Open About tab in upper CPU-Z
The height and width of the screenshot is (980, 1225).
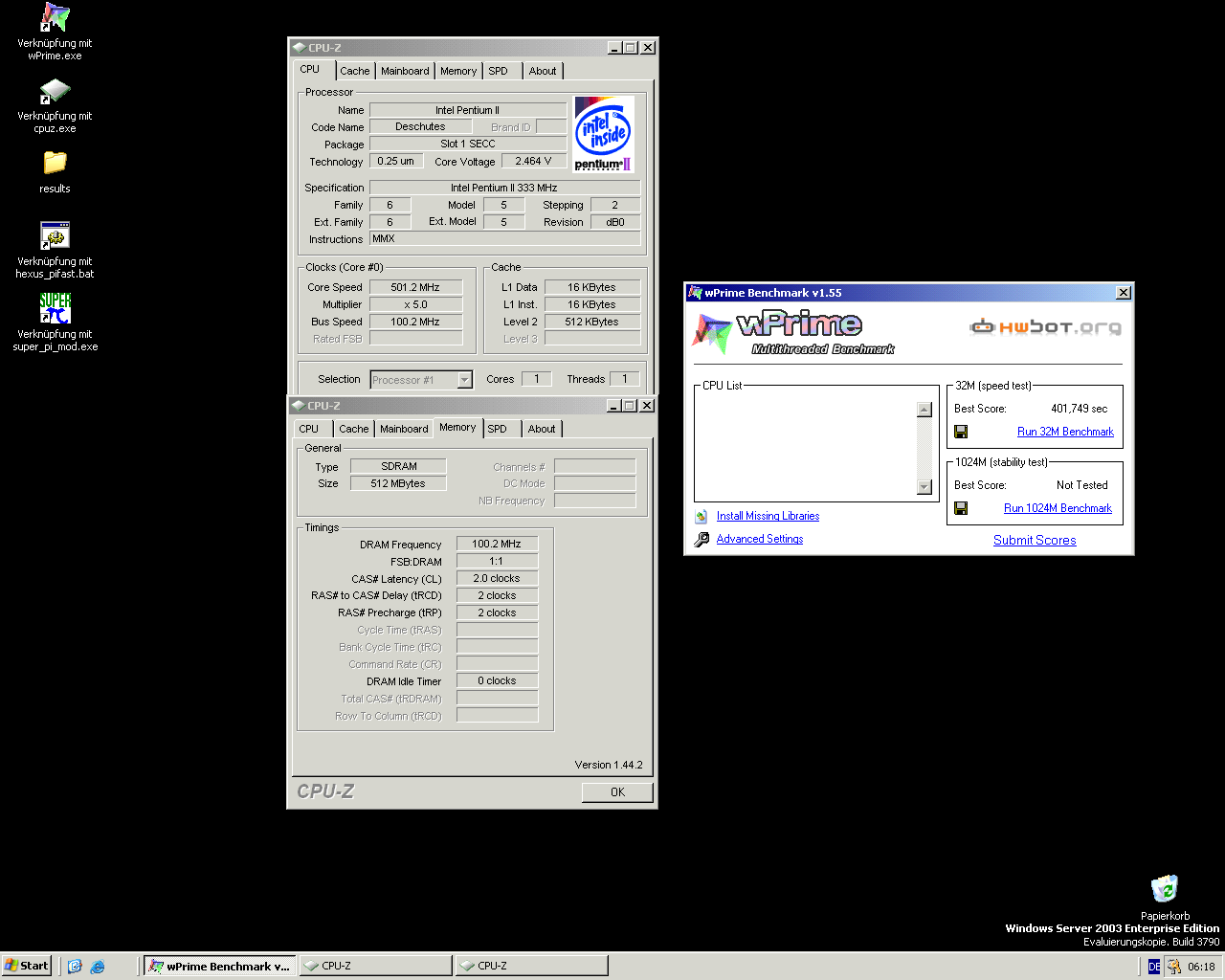[543, 71]
